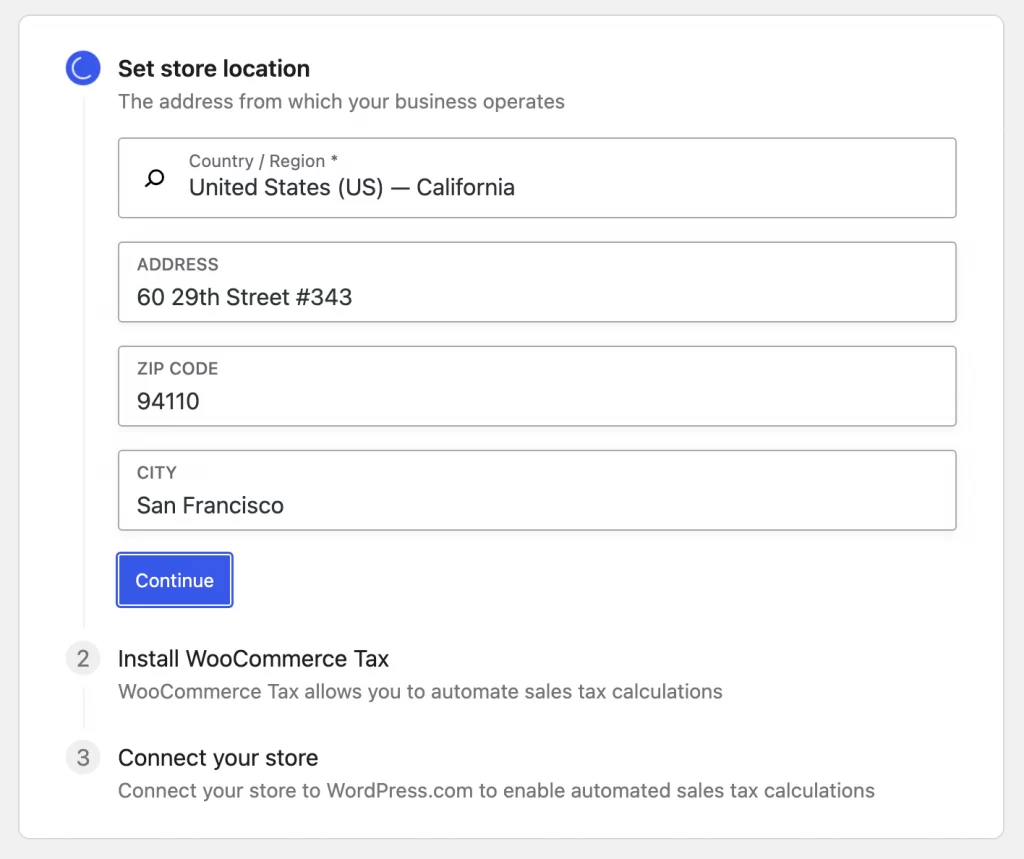Screen dimensions: 1024x859
Task: Click the automate sales tax calculations description
Action: 420,692
